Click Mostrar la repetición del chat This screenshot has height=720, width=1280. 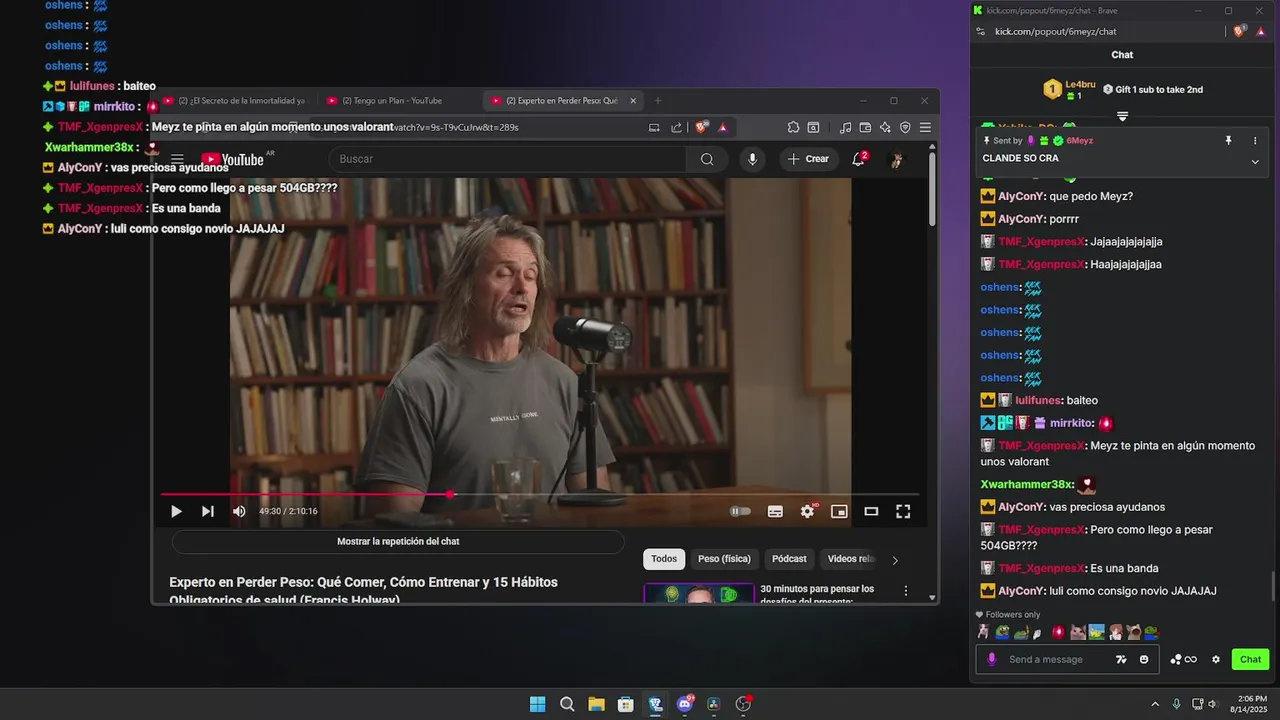tap(398, 541)
